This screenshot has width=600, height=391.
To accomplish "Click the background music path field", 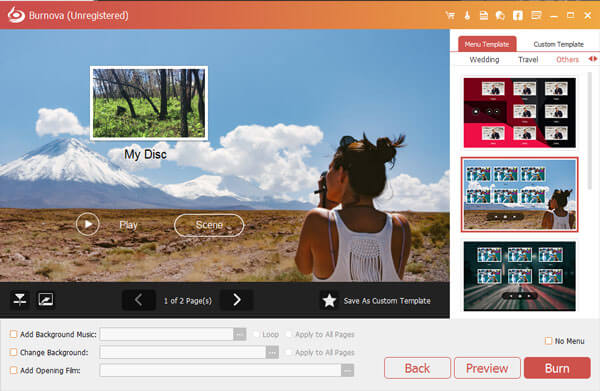I will [x=167, y=334].
